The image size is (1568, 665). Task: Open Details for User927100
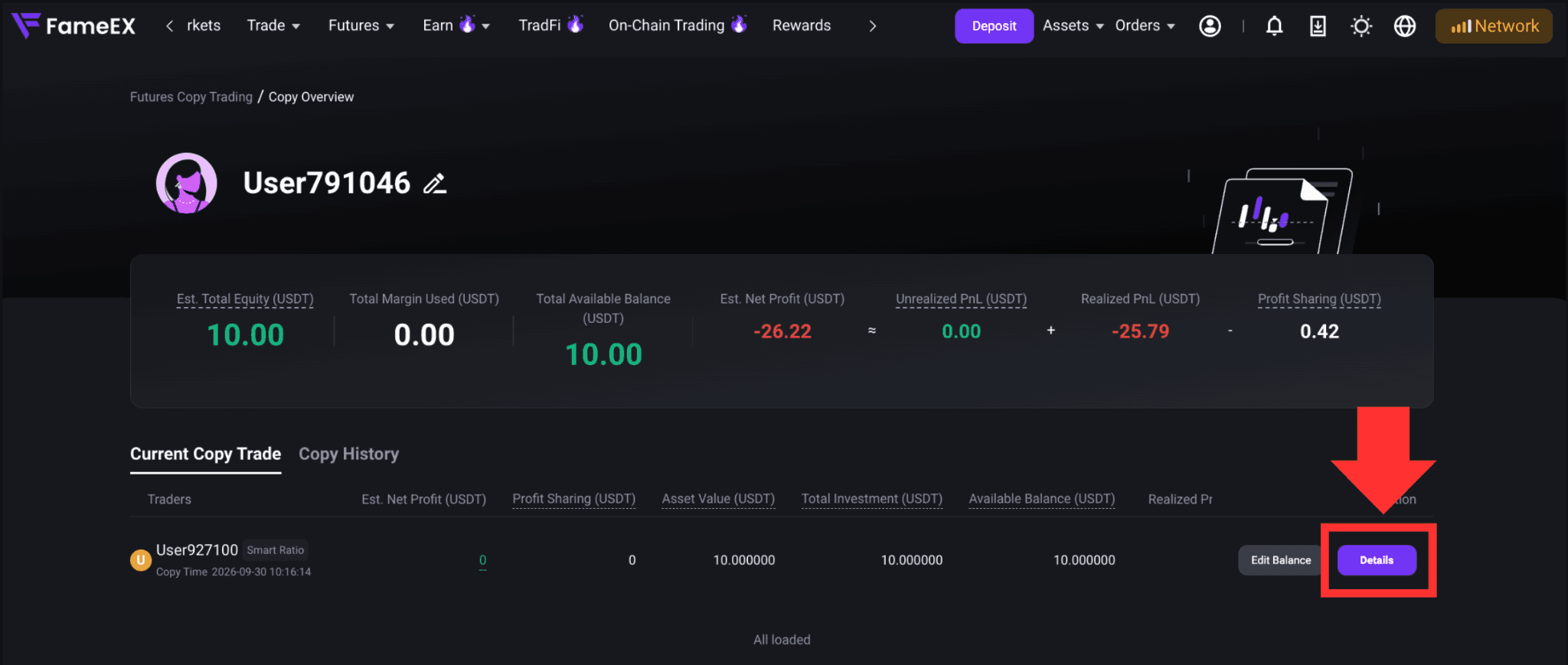pos(1377,560)
